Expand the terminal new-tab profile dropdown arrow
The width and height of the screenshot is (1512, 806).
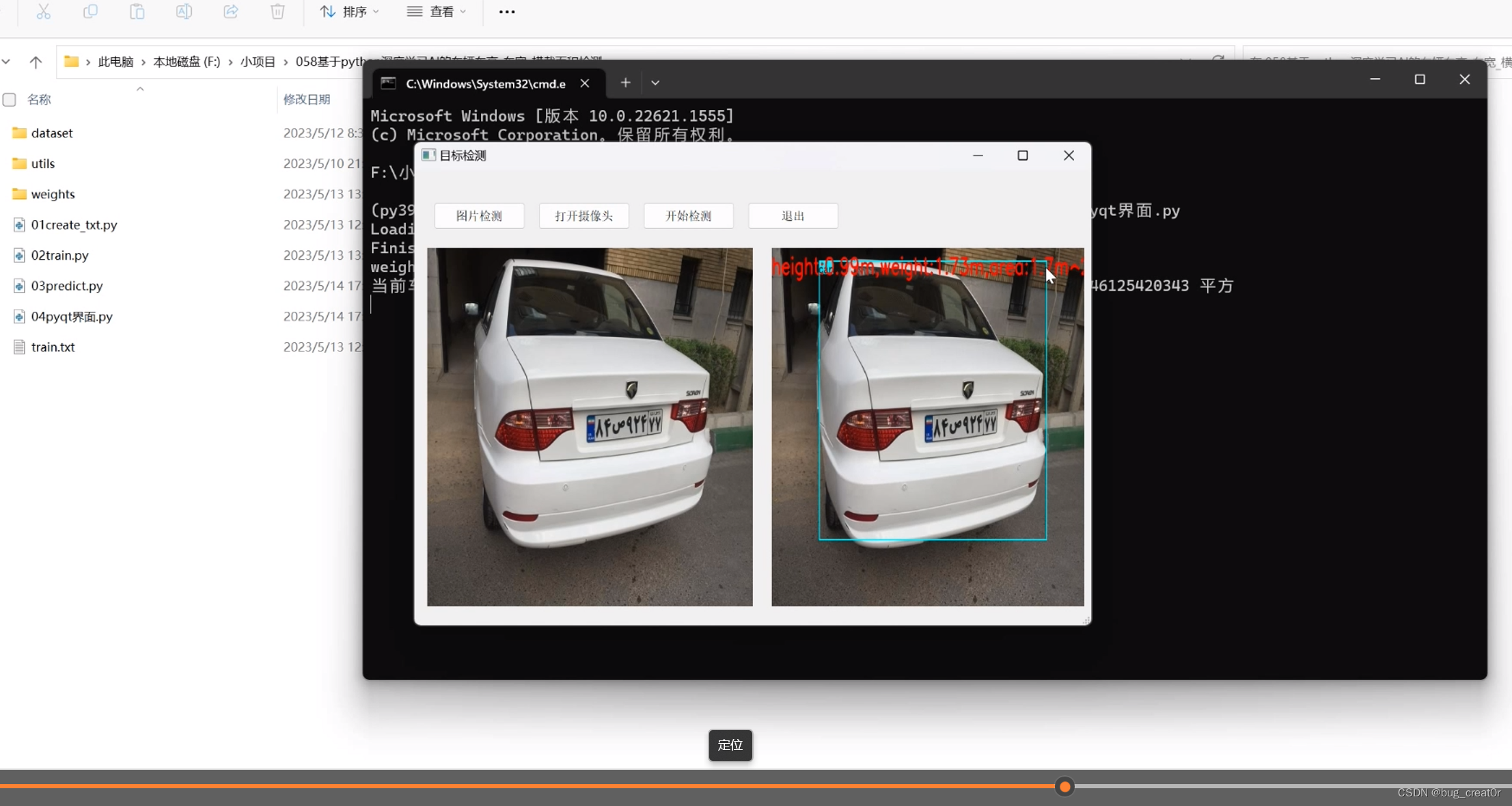655,83
